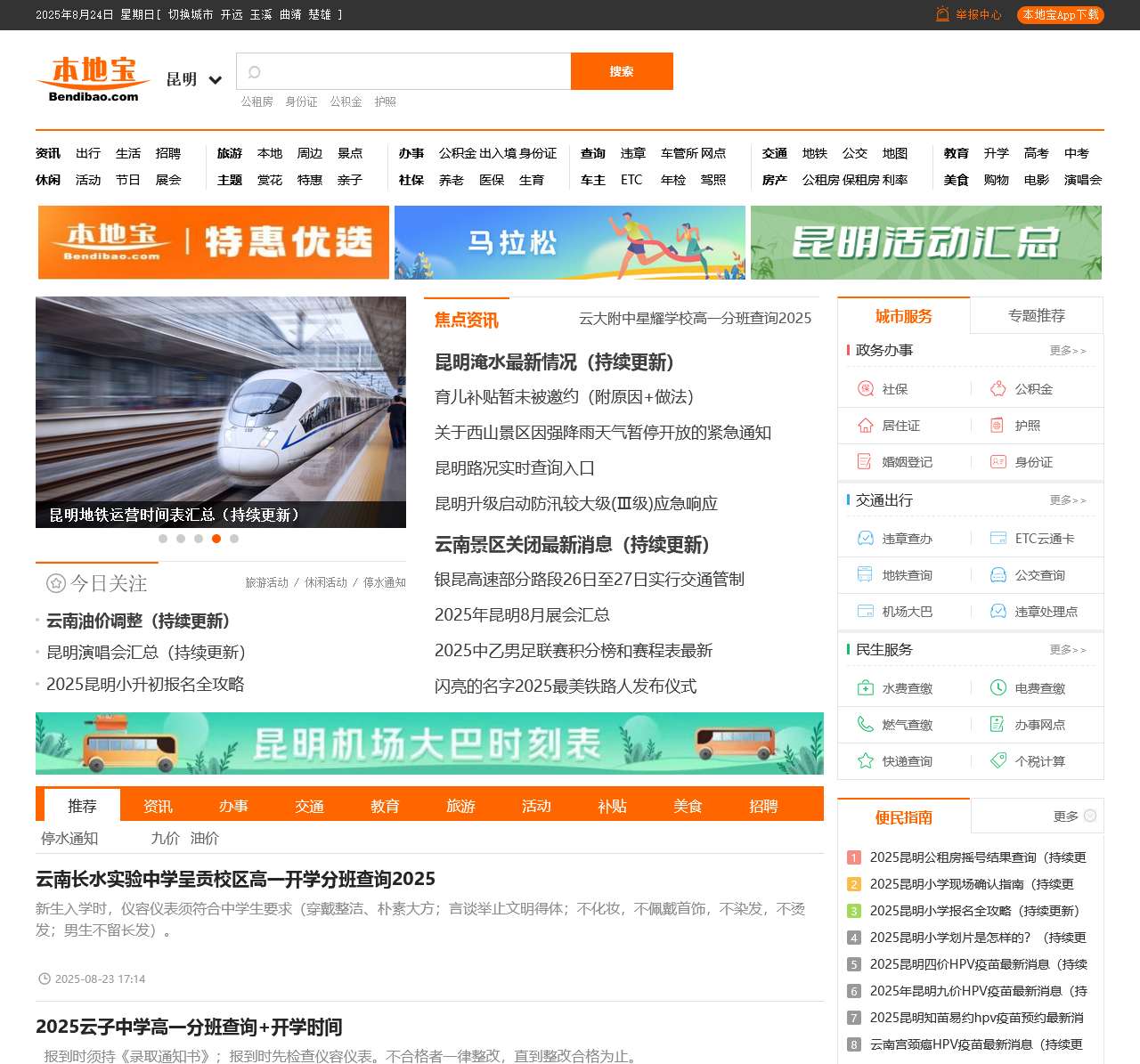
Task: Select the 交通 tab in orange bar
Action: (x=309, y=806)
